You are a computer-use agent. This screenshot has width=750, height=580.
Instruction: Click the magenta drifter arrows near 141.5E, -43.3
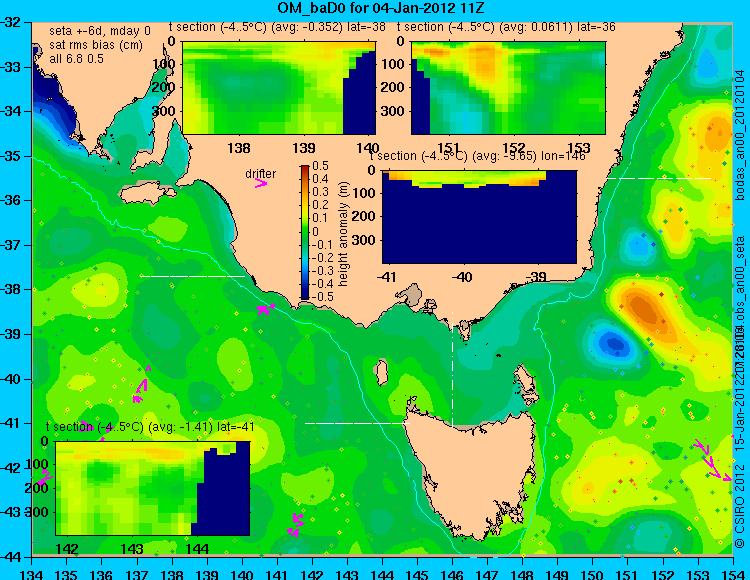[296, 525]
